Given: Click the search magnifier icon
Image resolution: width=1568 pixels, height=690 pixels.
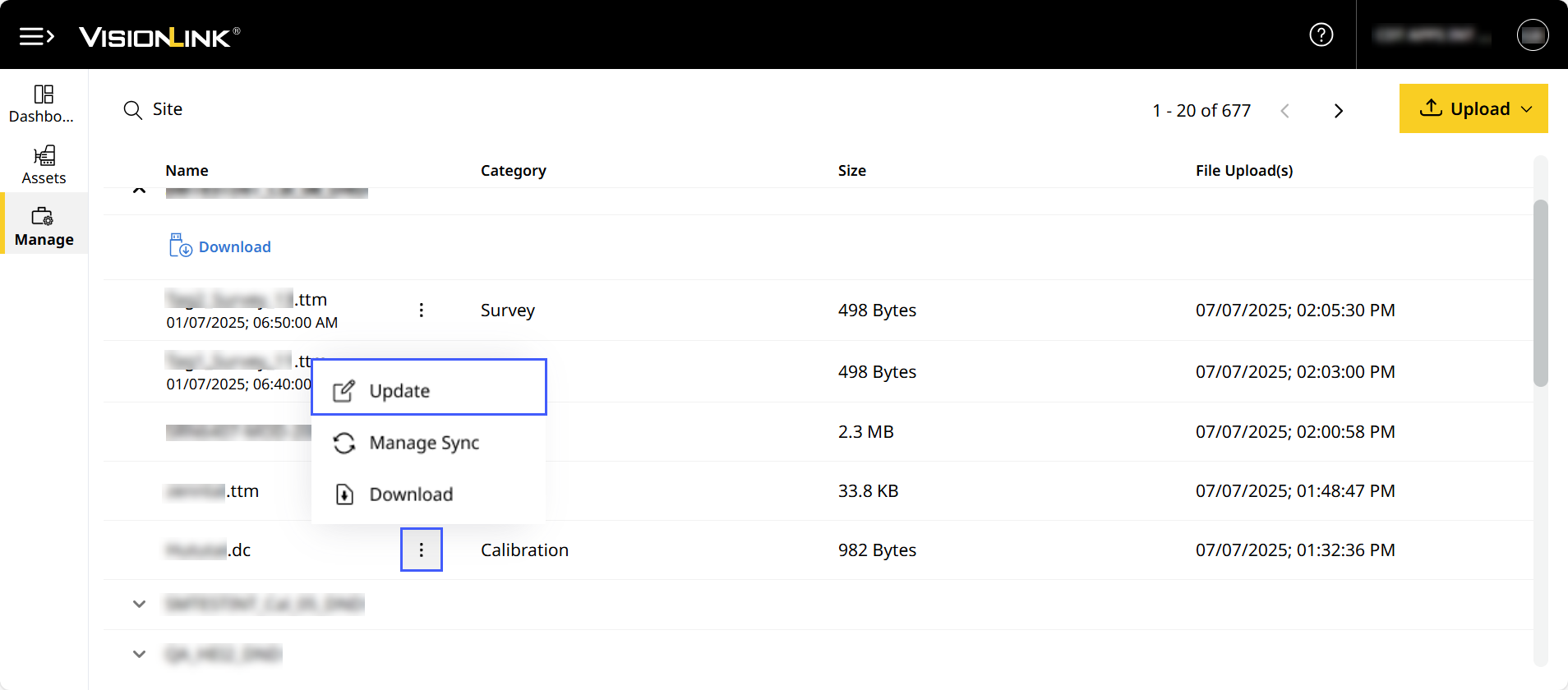Looking at the screenshot, I should click(x=132, y=110).
